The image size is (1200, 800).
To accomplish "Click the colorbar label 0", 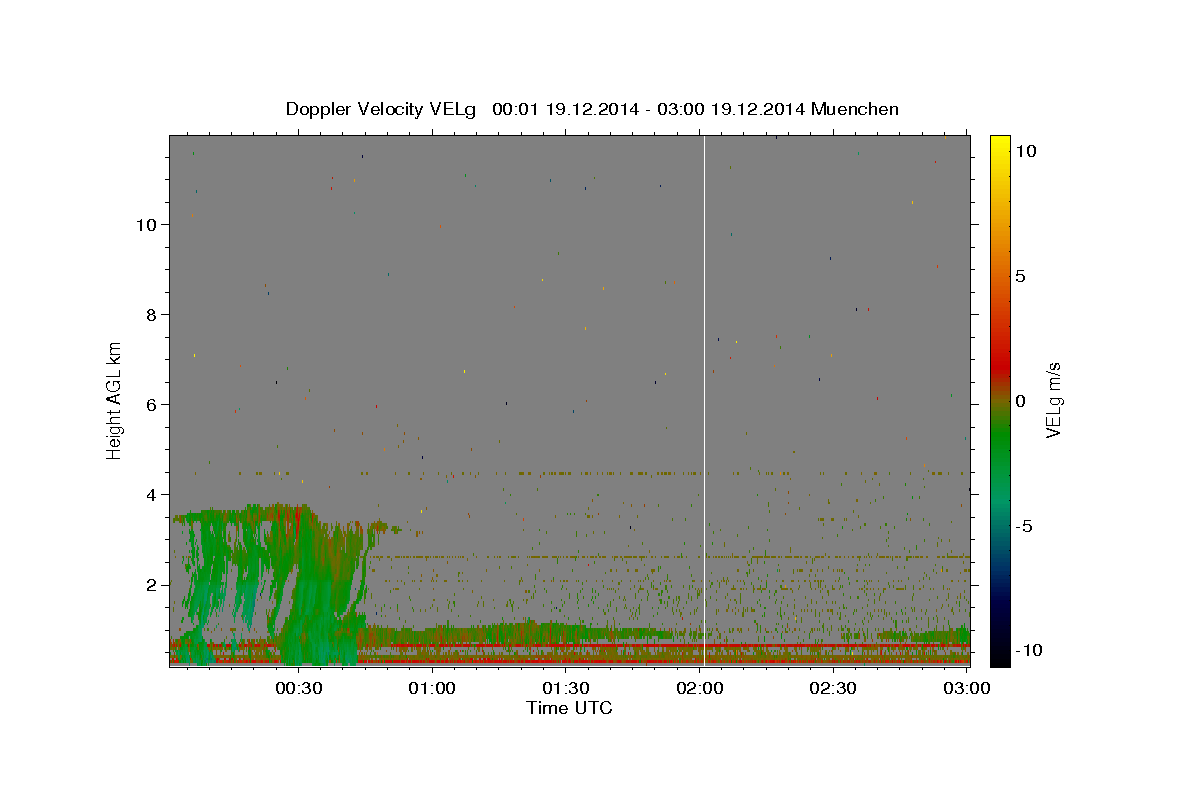I will (x=1020, y=400).
